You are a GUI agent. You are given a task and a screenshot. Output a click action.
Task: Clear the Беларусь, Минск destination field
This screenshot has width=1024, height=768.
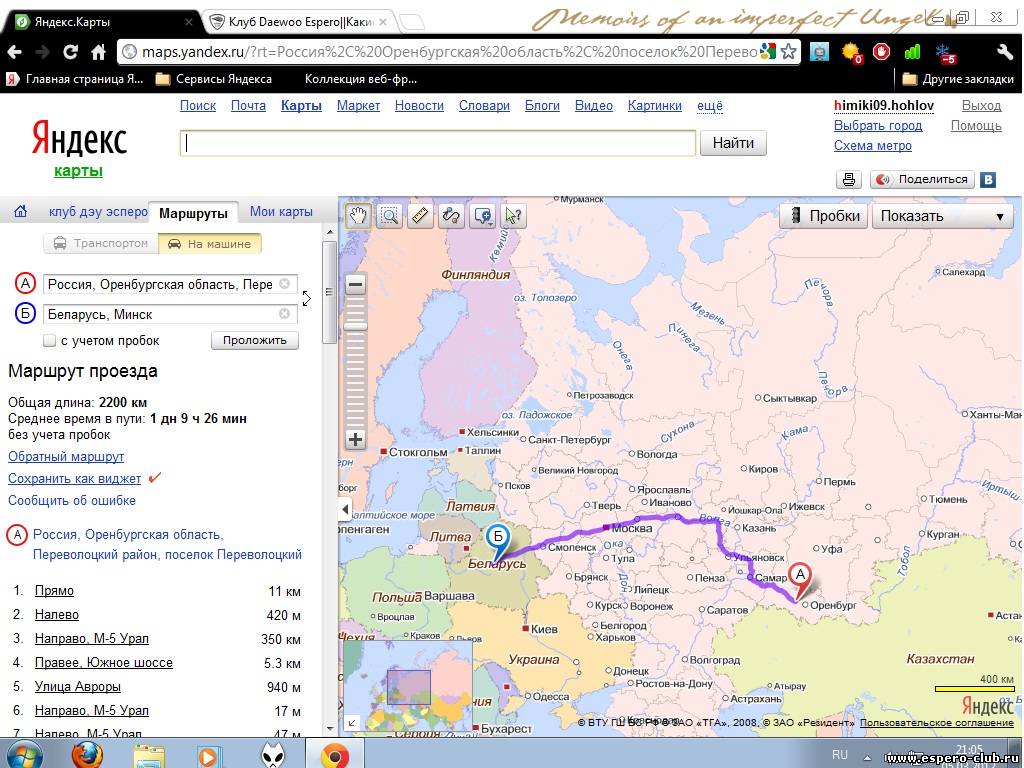pos(285,313)
